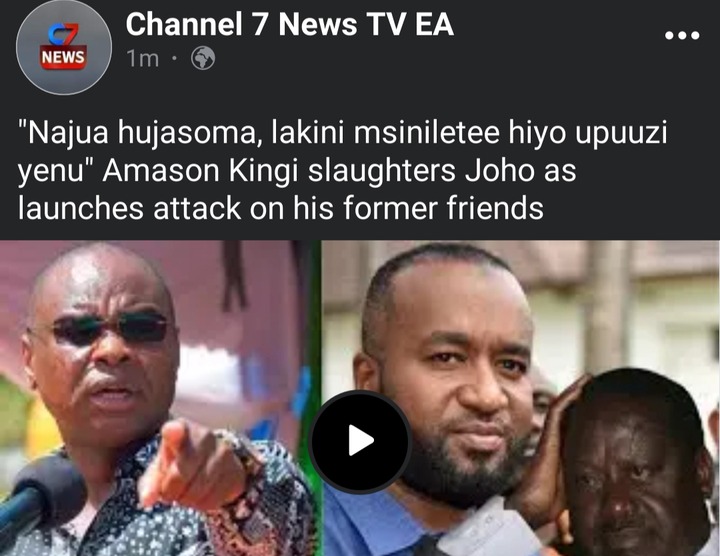Open the three-dot post options menu

tap(682, 35)
